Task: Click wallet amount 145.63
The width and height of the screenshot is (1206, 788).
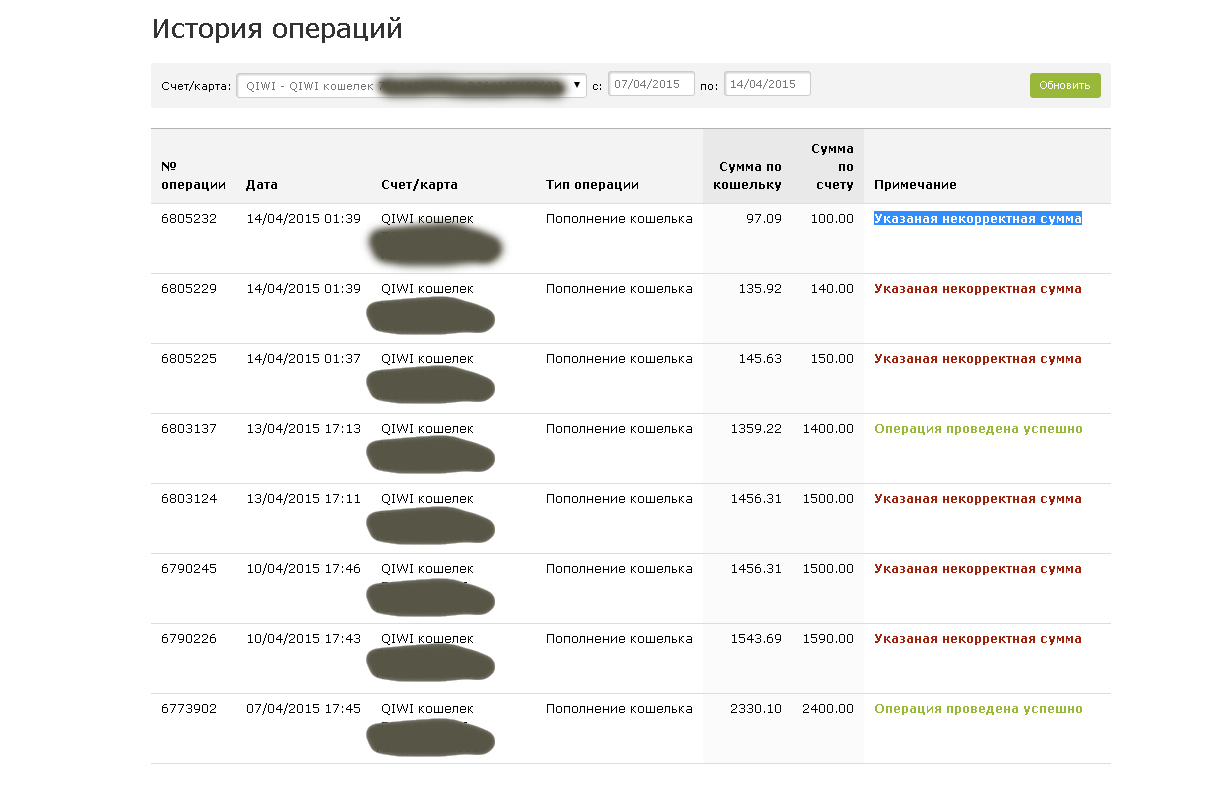Action: 760,358
